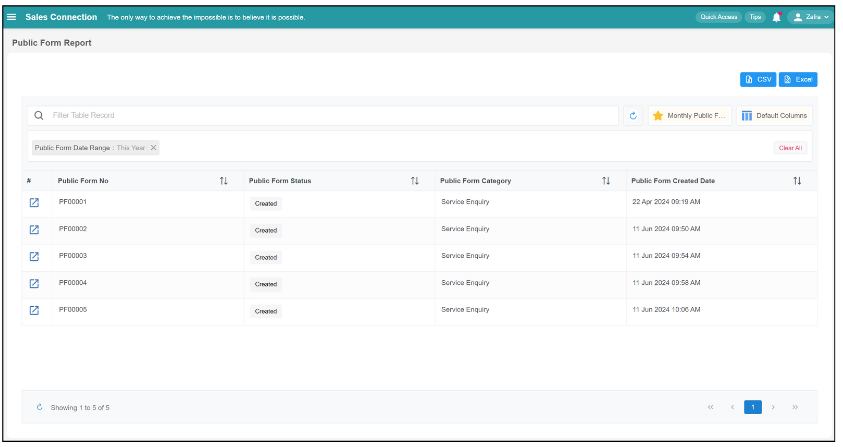Open record PF00002 via link icon

[34, 230]
